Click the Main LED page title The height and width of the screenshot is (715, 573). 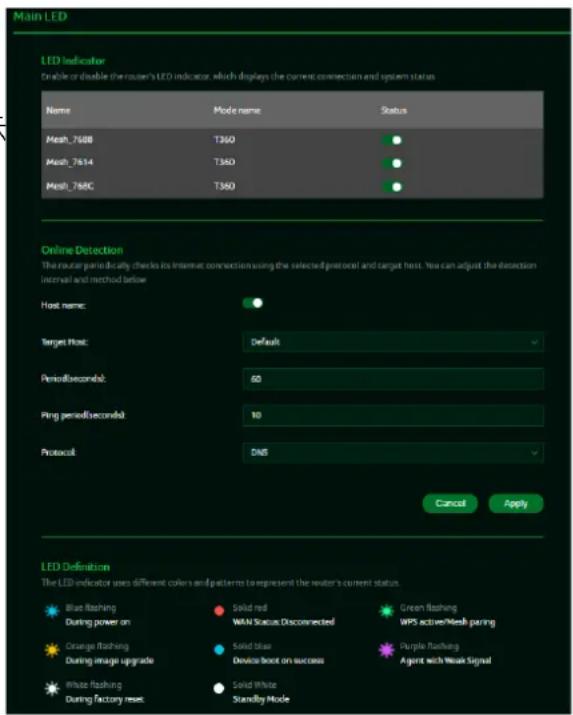(x=40, y=17)
